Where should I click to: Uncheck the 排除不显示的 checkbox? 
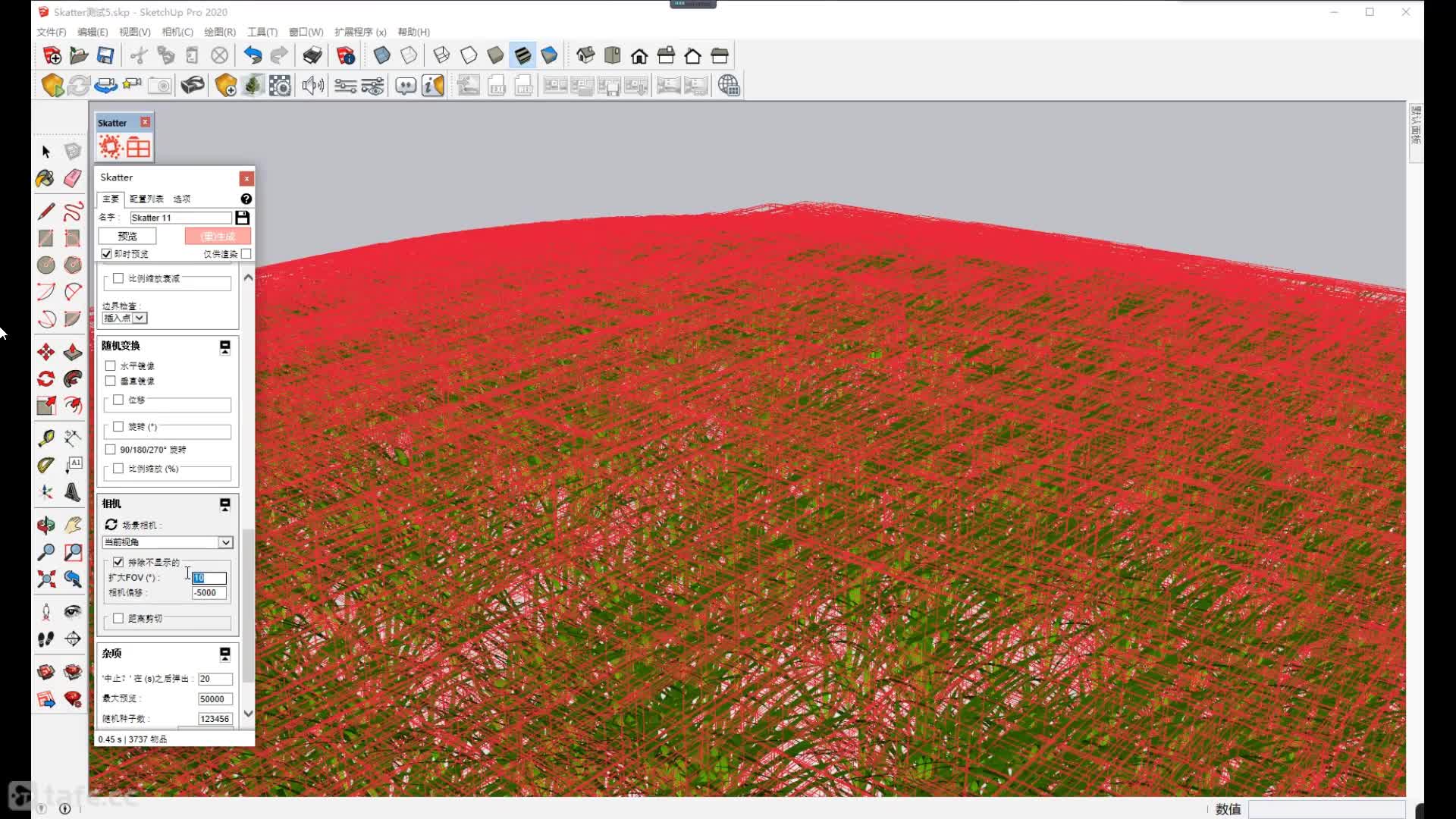point(118,562)
